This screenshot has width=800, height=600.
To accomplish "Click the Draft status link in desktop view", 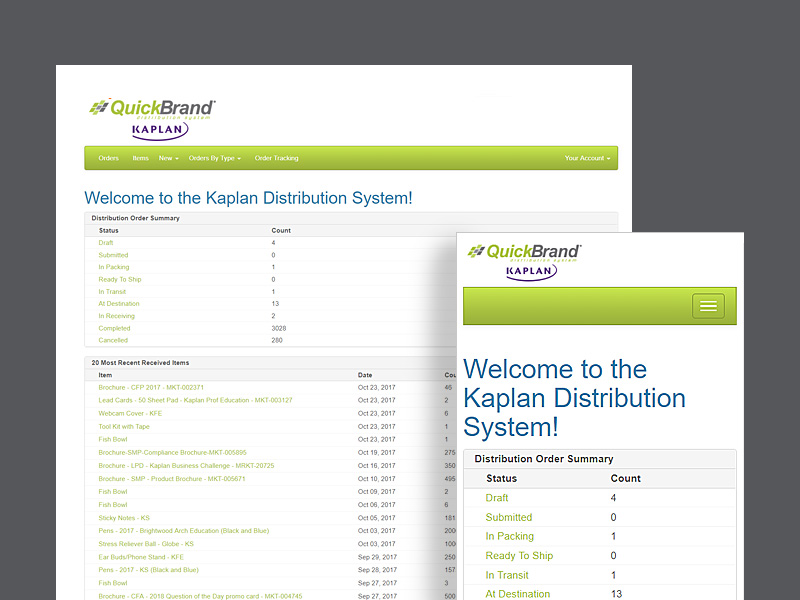I will pyautogui.click(x=106, y=243).
